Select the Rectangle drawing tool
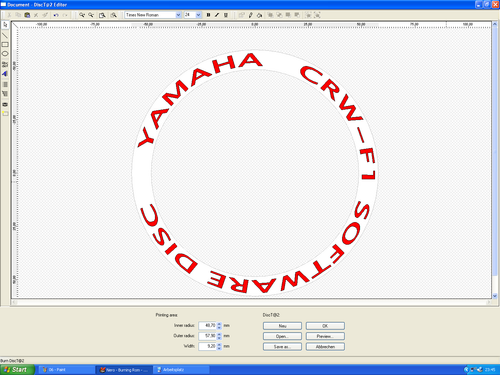 pyautogui.click(x=5, y=44)
